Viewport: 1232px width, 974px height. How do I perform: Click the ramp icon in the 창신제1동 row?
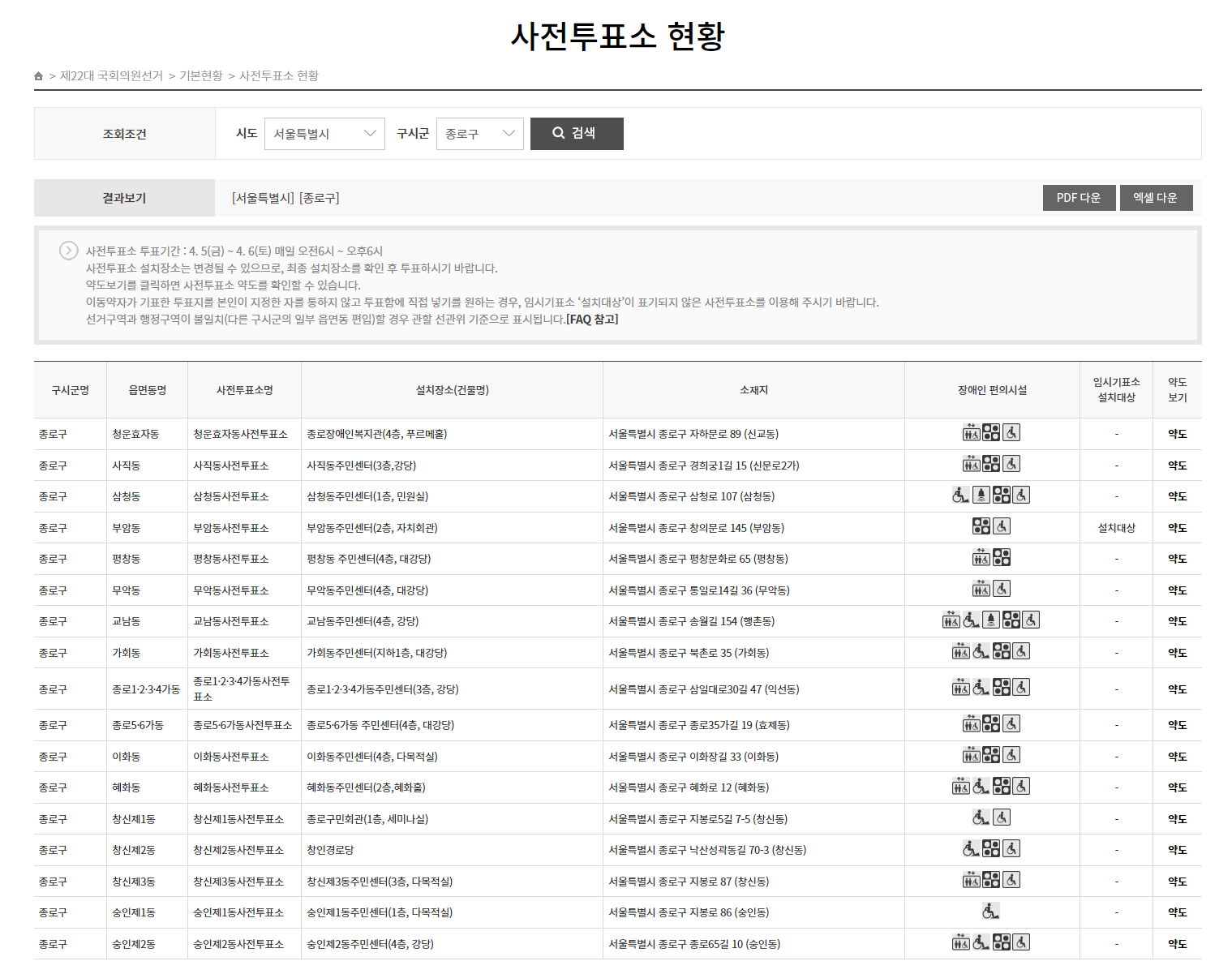pyautogui.click(x=981, y=817)
